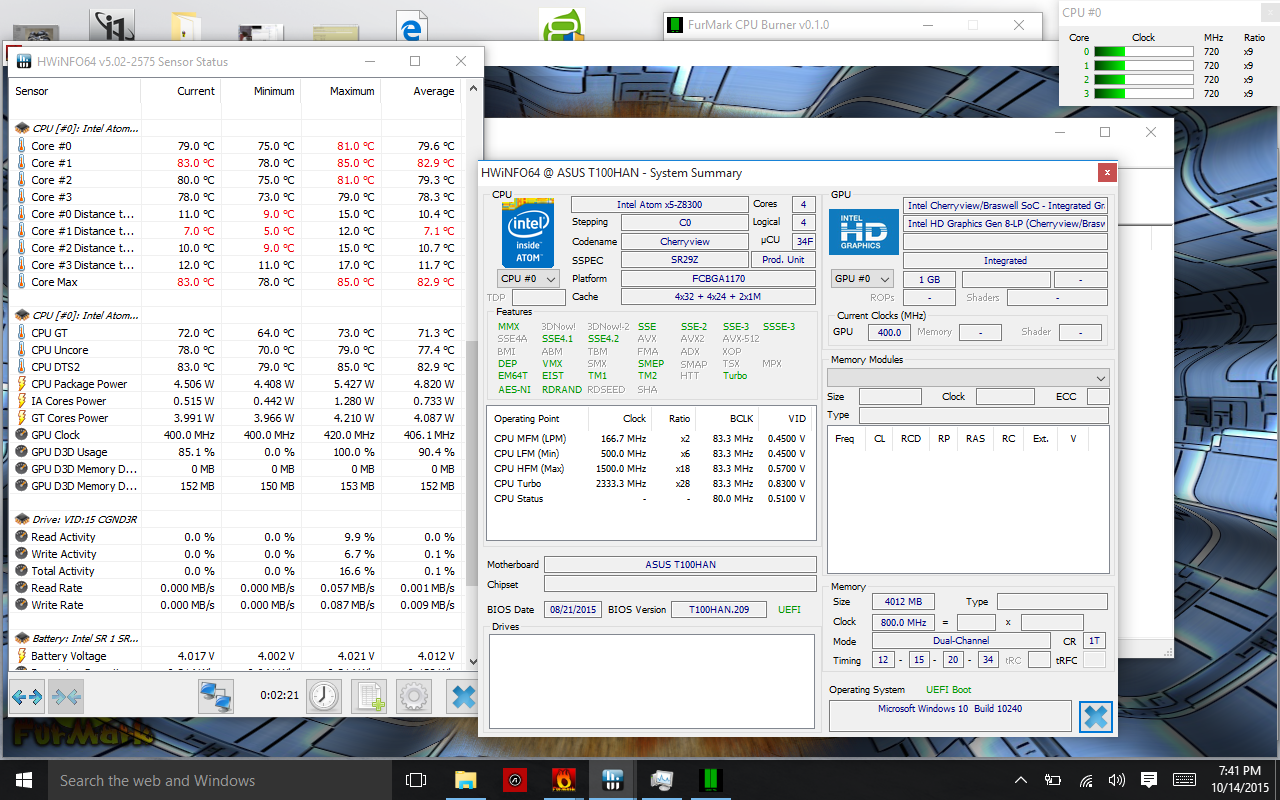Click the FurMark flame taskbar icon

[564, 780]
